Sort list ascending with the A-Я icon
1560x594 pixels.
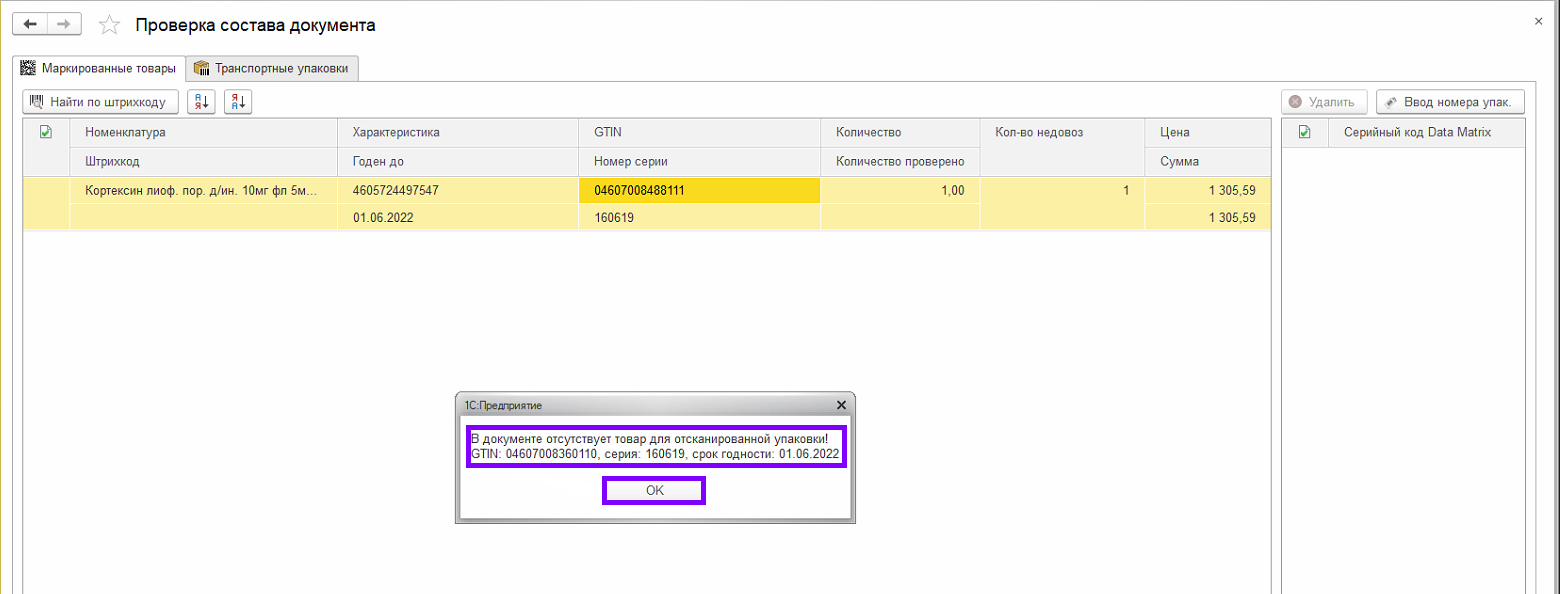(x=201, y=101)
